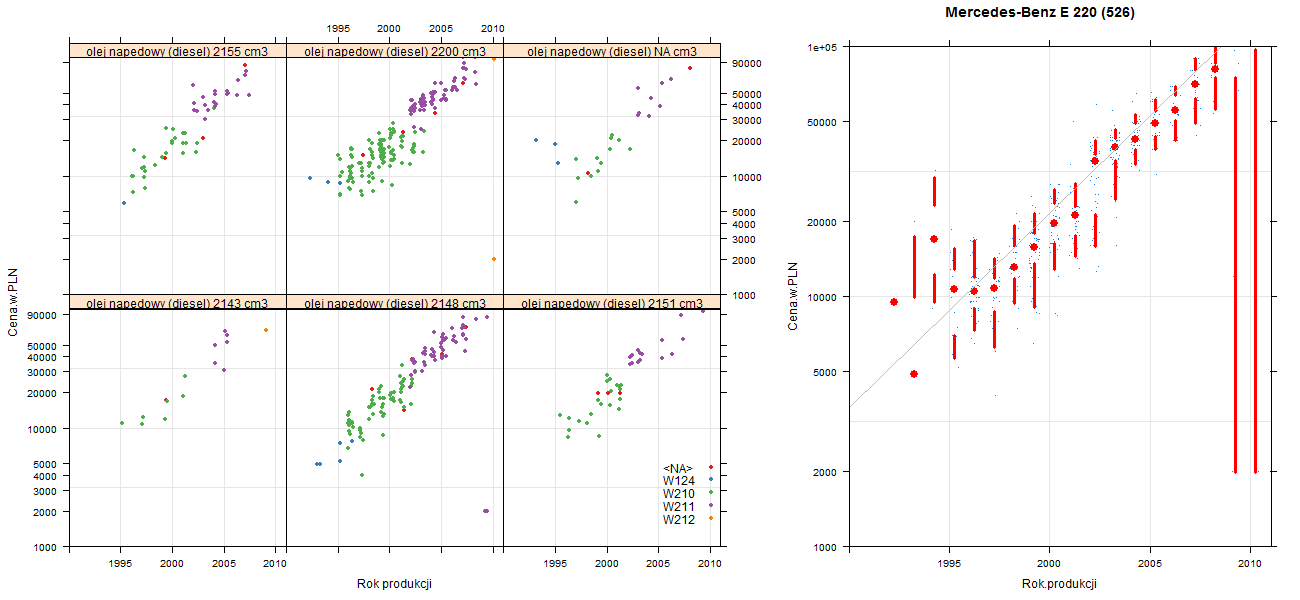The height and width of the screenshot is (600, 1300).
Task: Click the chart title 'Mercedes-Benz E 220 (526)'
Action: (x=1040, y=13)
